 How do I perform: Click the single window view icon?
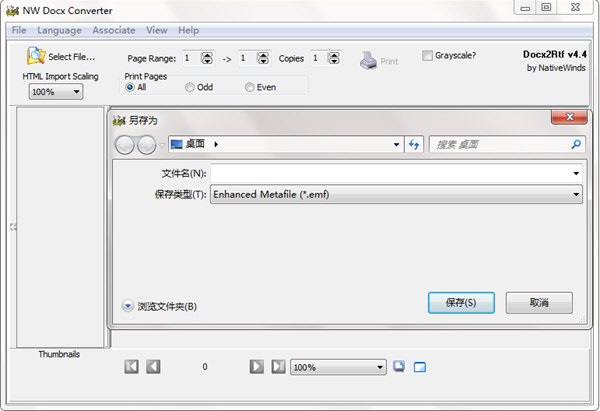pos(420,367)
